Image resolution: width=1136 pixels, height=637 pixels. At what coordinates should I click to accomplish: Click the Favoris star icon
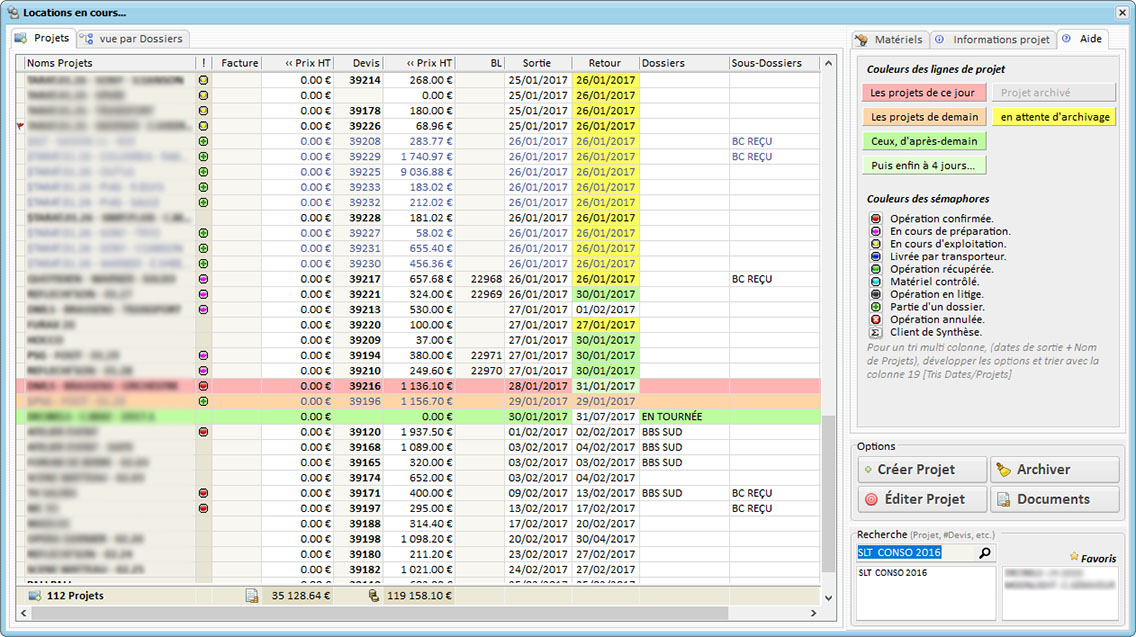(x=1074, y=556)
